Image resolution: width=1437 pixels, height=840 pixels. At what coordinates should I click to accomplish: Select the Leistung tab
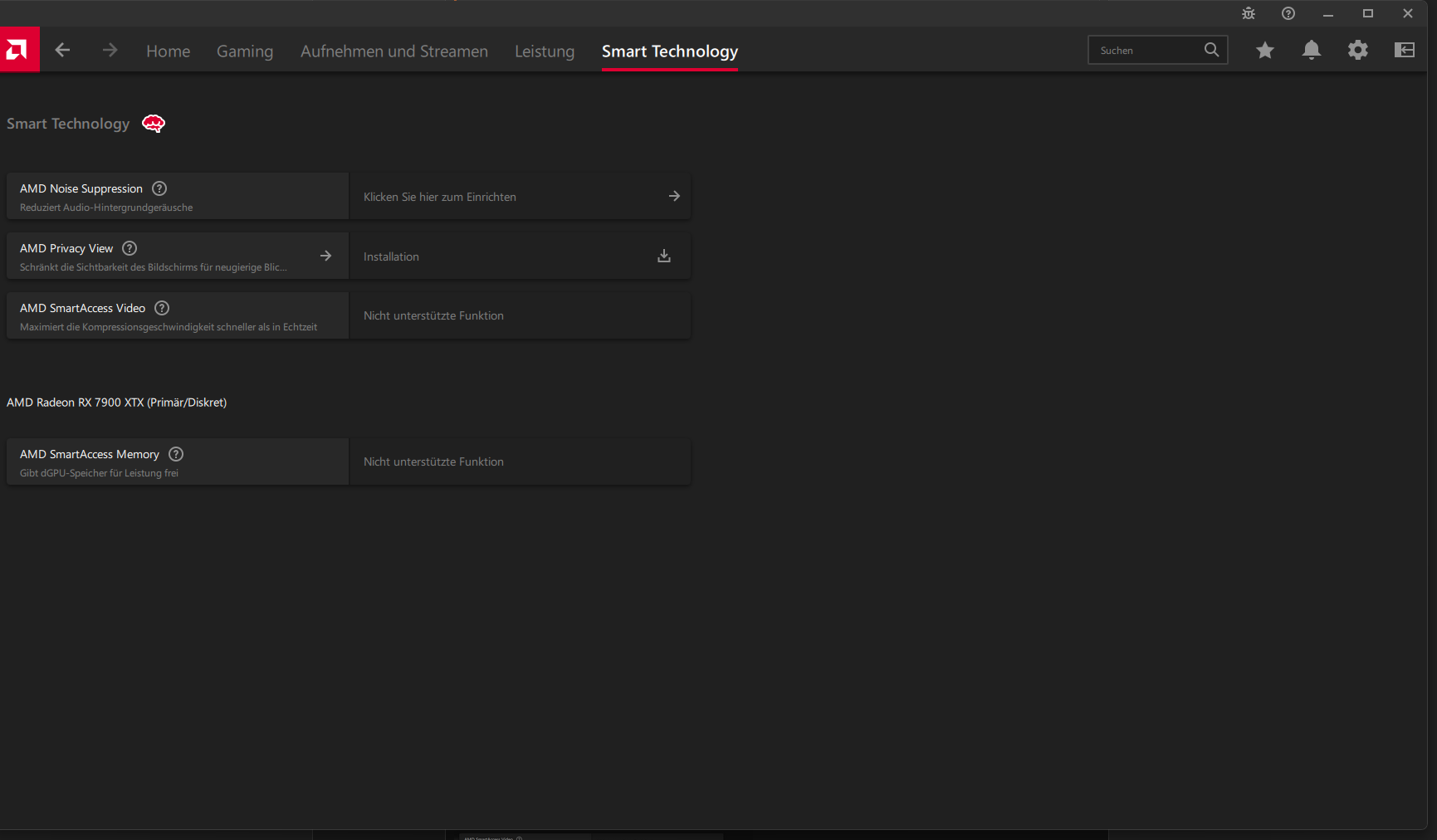pyautogui.click(x=545, y=51)
